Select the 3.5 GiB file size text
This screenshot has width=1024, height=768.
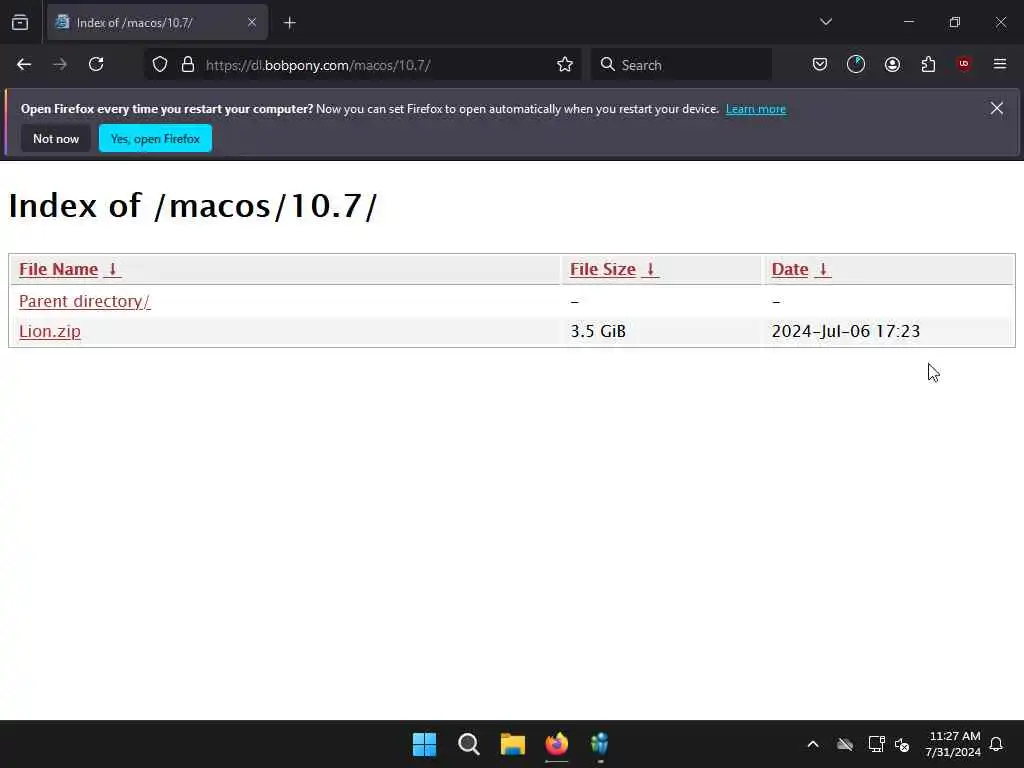click(598, 331)
